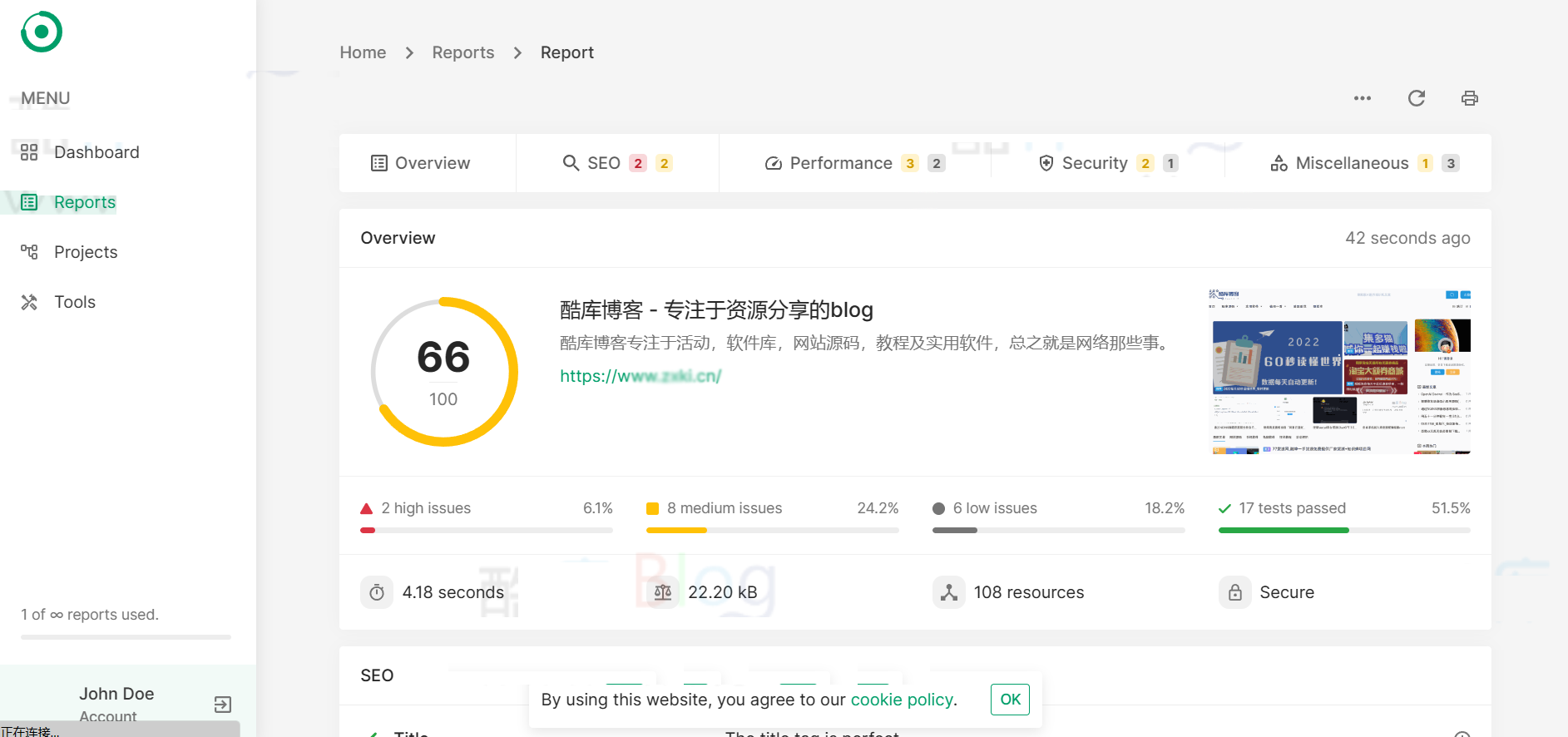Open the website screenshot thumbnail
This screenshot has width=1568, height=737.
[1339, 372]
